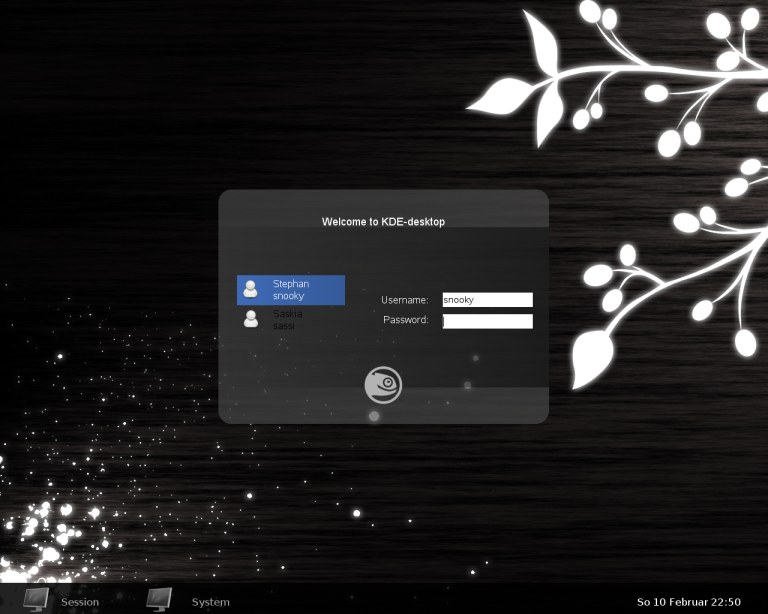This screenshot has width=768, height=614.
Task: Open the System menu
Action: tap(211, 602)
